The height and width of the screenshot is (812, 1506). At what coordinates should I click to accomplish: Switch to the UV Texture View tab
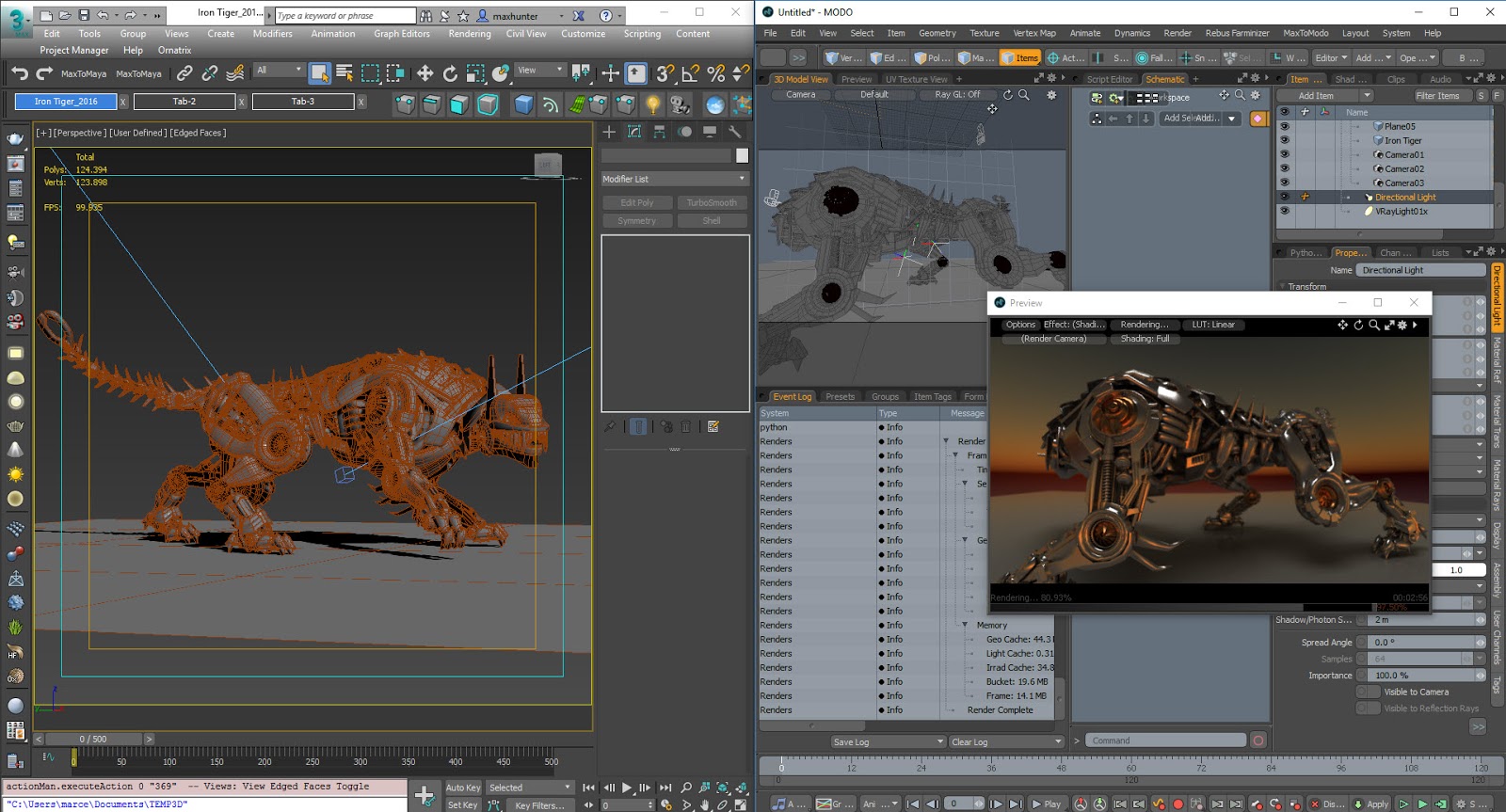[x=916, y=79]
